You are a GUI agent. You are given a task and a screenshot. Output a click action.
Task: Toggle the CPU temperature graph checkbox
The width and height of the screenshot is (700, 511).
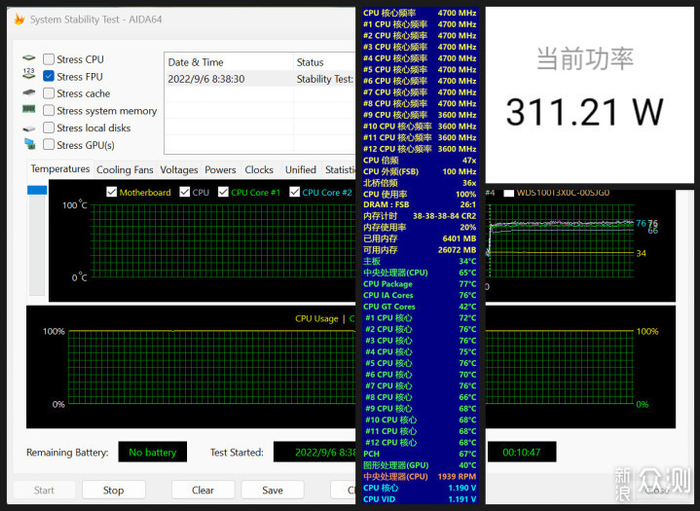click(184, 192)
